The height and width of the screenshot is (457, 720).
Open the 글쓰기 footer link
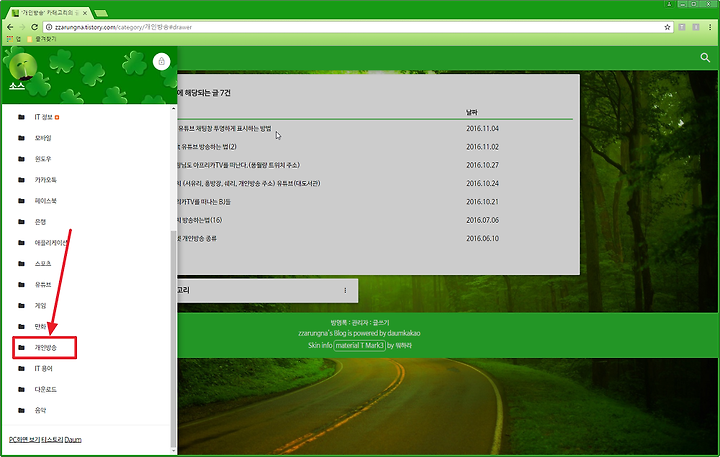pos(381,322)
